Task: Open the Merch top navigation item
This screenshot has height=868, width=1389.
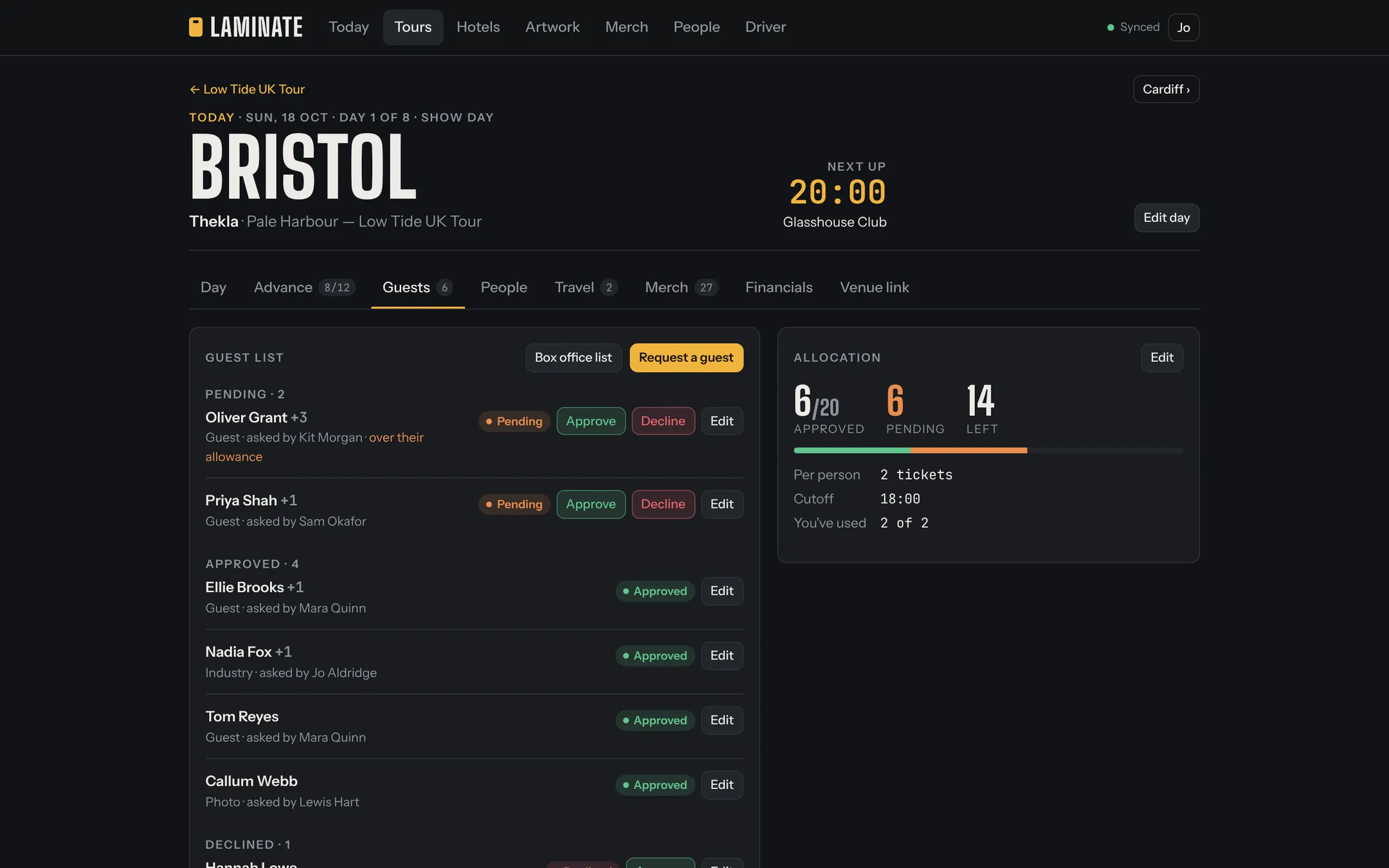Action: point(626,27)
